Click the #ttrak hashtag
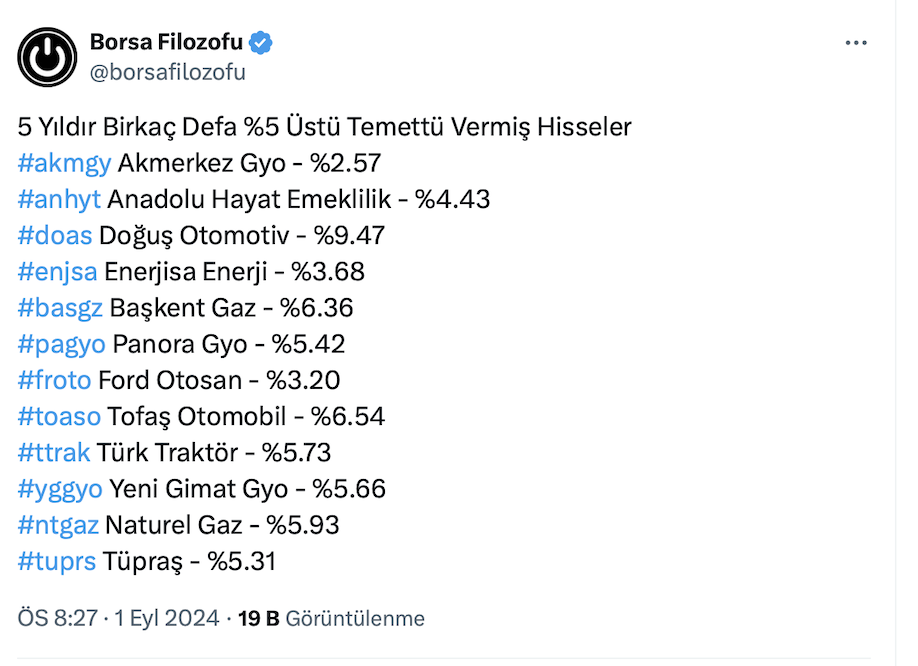918x666 pixels. tap(54, 452)
